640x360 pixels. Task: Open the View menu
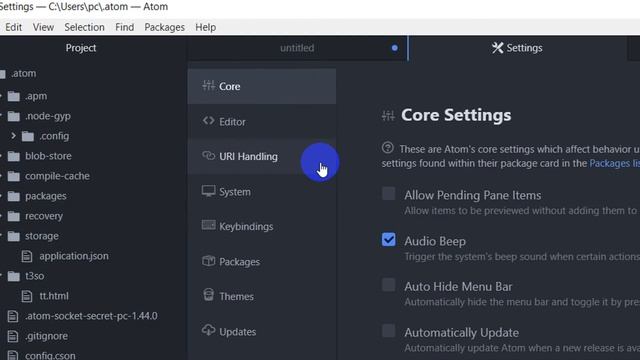(x=43, y=27)
